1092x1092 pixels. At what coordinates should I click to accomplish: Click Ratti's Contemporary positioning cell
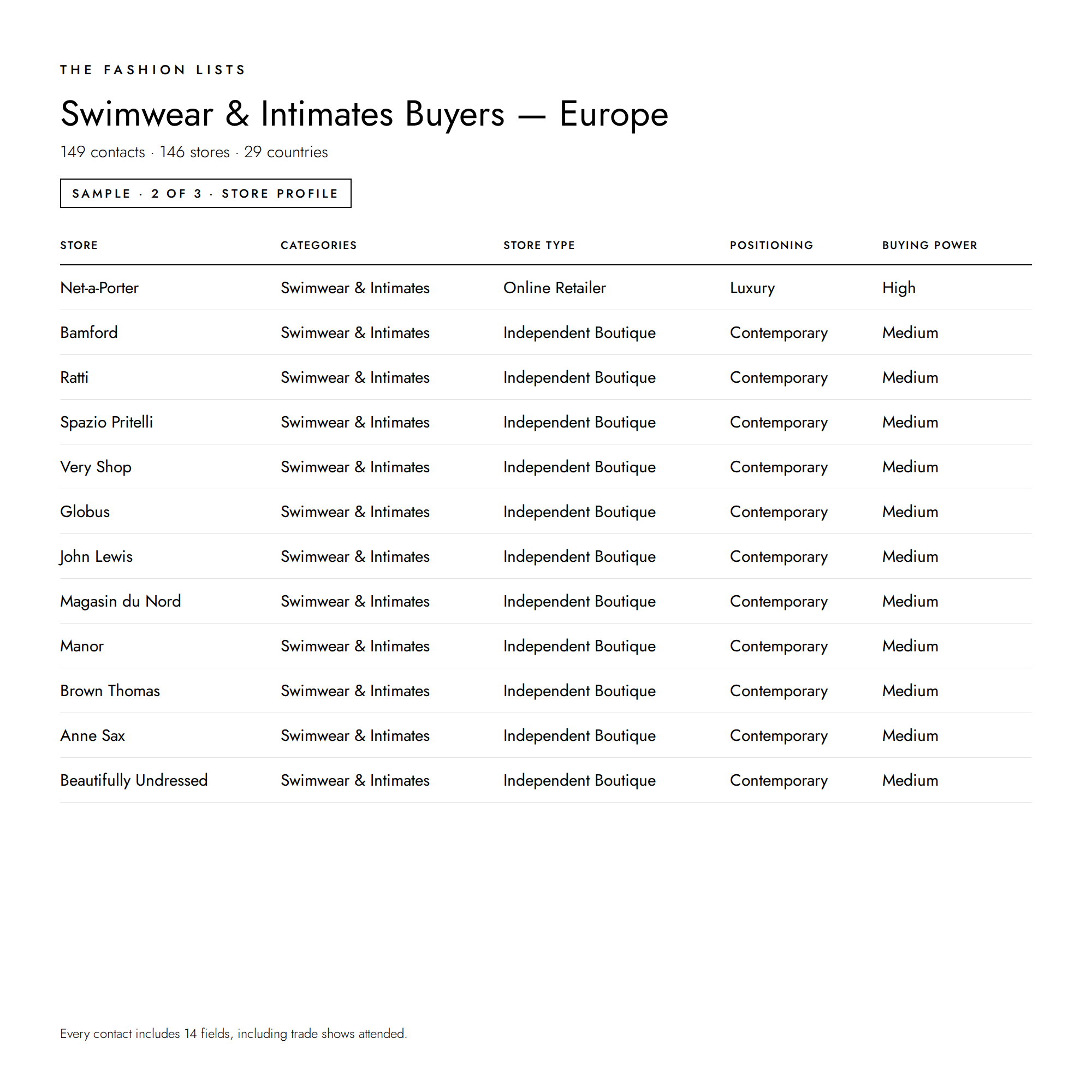coord(779,378)
